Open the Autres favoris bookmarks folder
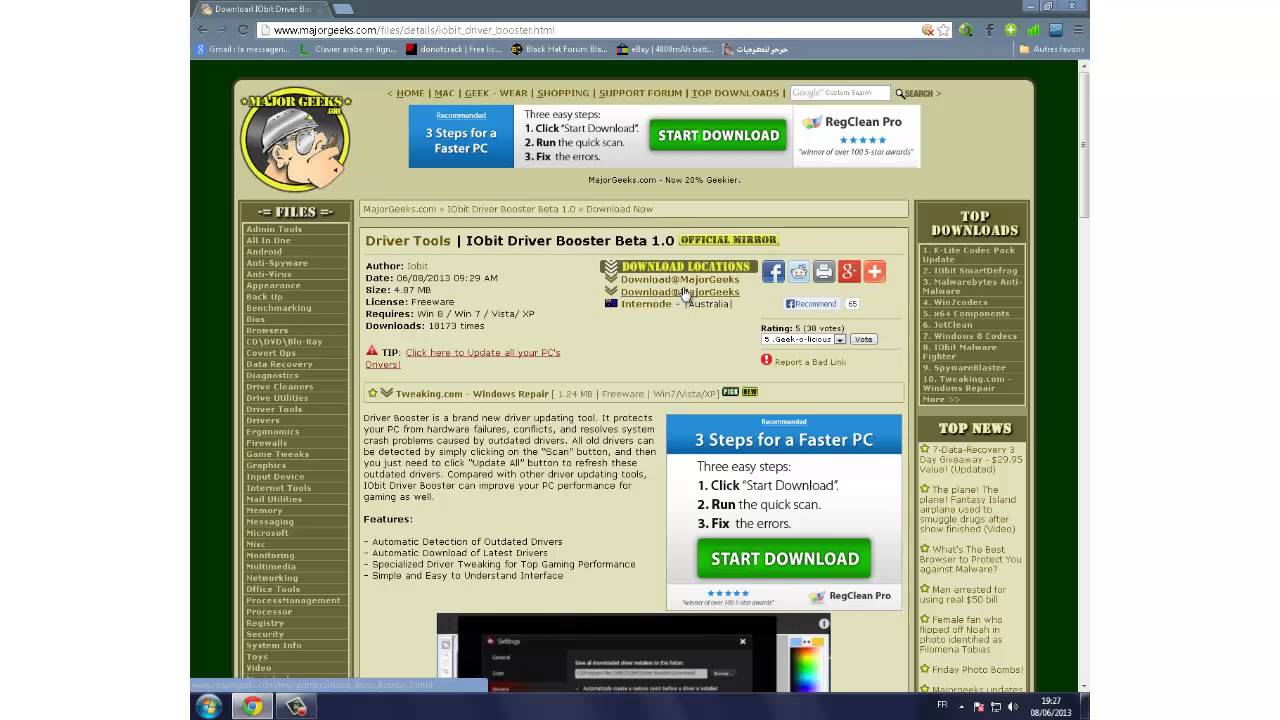Image resolution: width=1280 pixels, height=720 pixels. click(x=1052, y=48)
